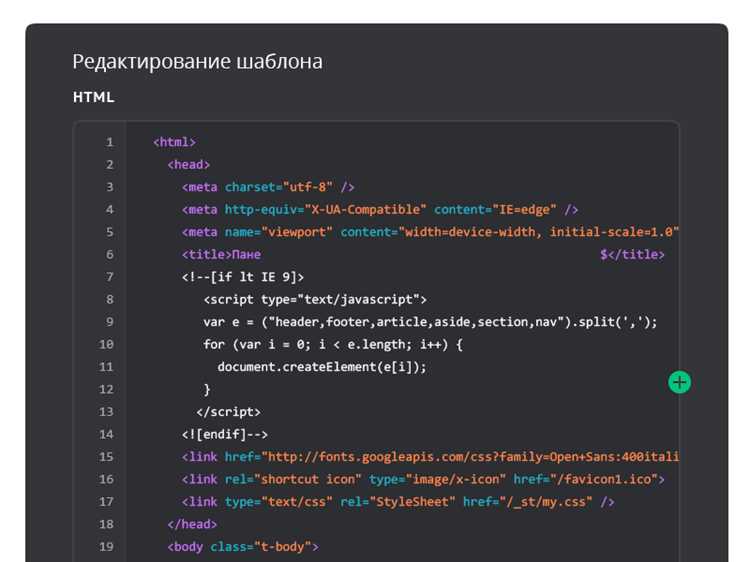Click the charset="utf-8" meta line
Viewport: 750px width, 562px height.
[x=268, y=187]
